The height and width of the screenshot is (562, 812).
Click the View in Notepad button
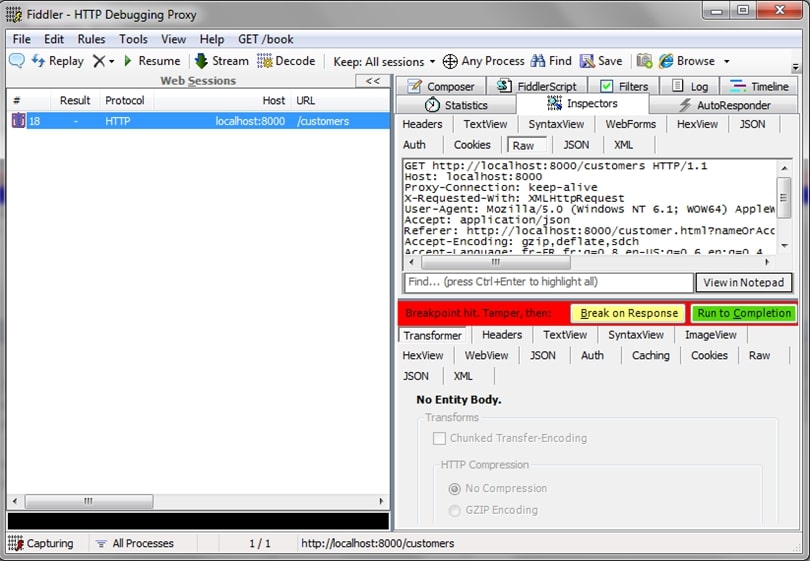tap(744, 283)
